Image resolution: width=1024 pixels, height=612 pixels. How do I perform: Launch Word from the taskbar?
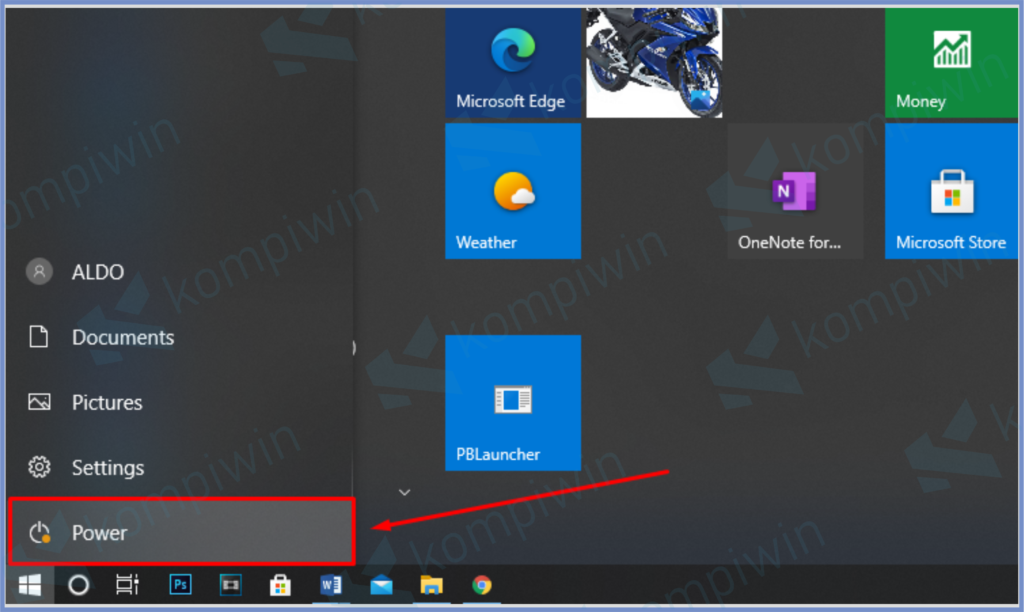click(331, 585)
